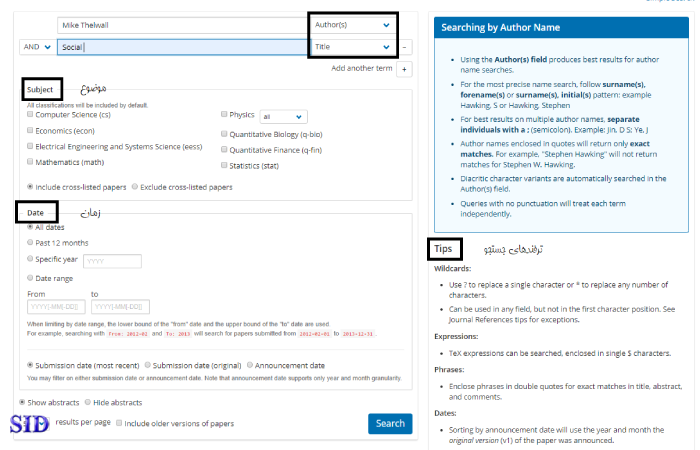The image size is (700, 450).
Task: Check the Computer Science (cs) box
Action: 31,115
